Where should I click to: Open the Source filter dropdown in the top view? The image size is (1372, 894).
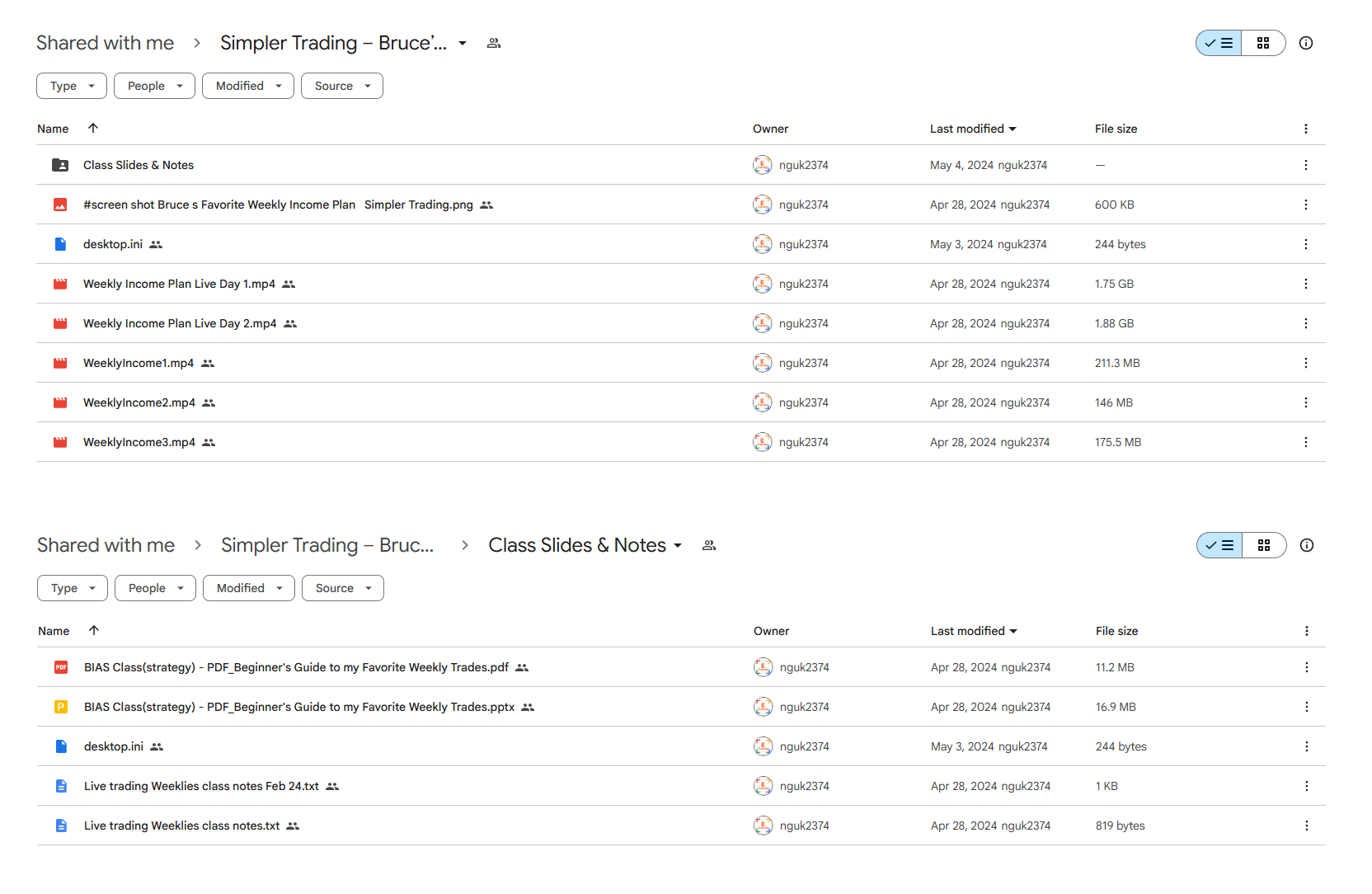342,86
